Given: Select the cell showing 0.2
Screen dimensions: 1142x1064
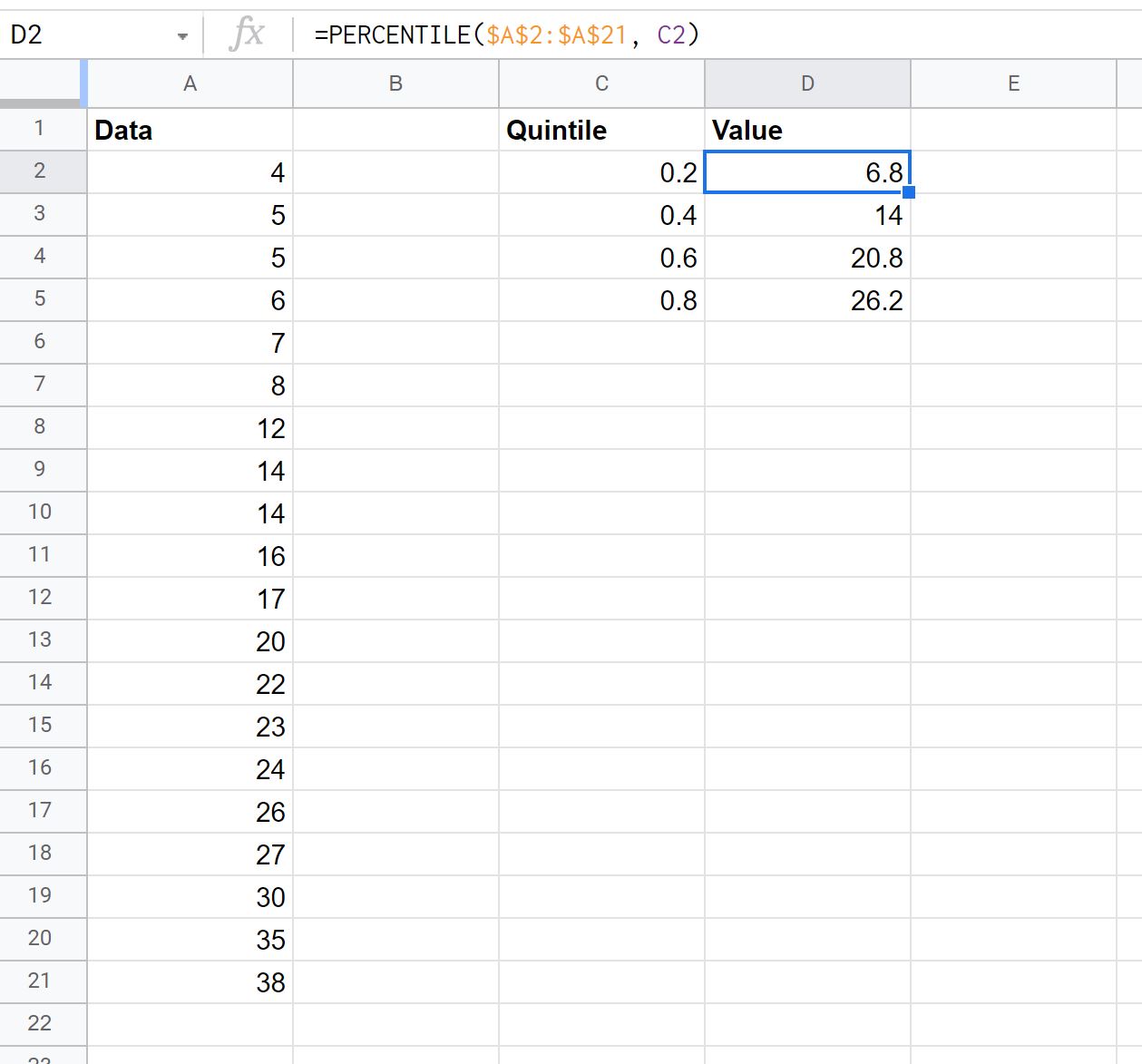Looking at the screenshot, I should point(601,171).
